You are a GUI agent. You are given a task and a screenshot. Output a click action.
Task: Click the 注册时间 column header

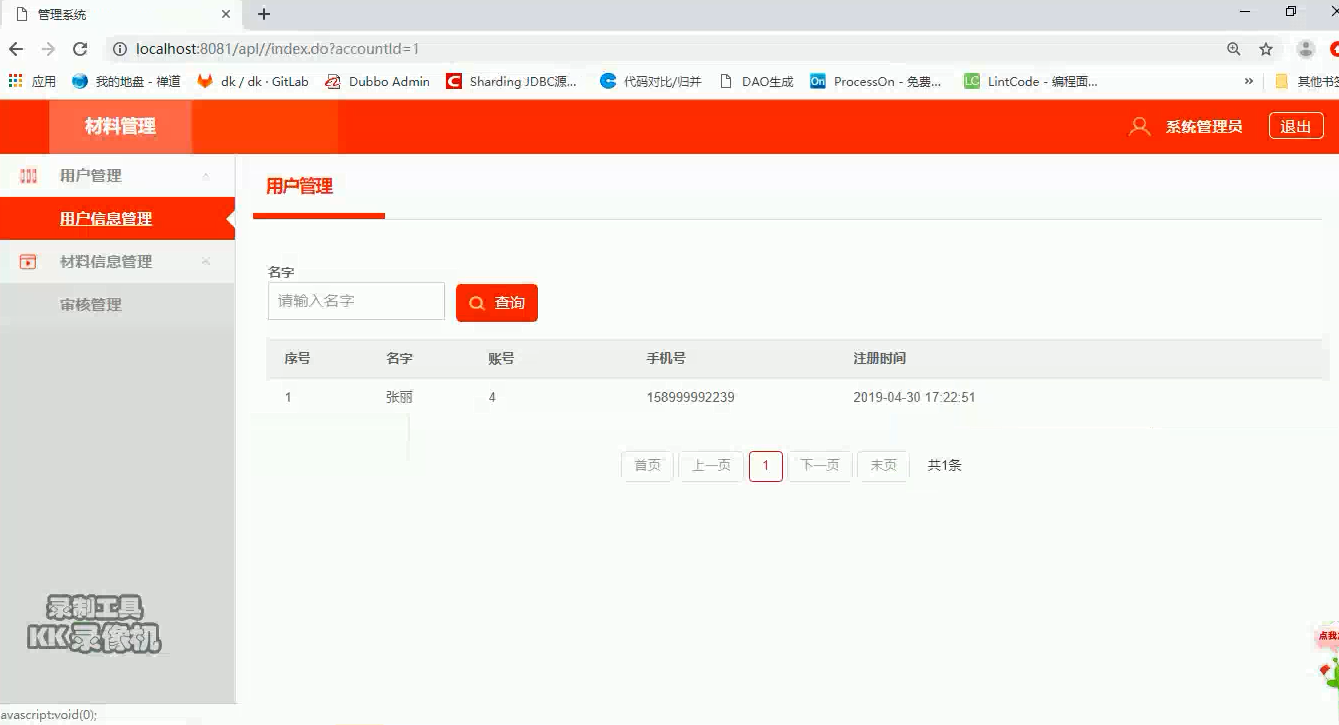tap(880, 358)
